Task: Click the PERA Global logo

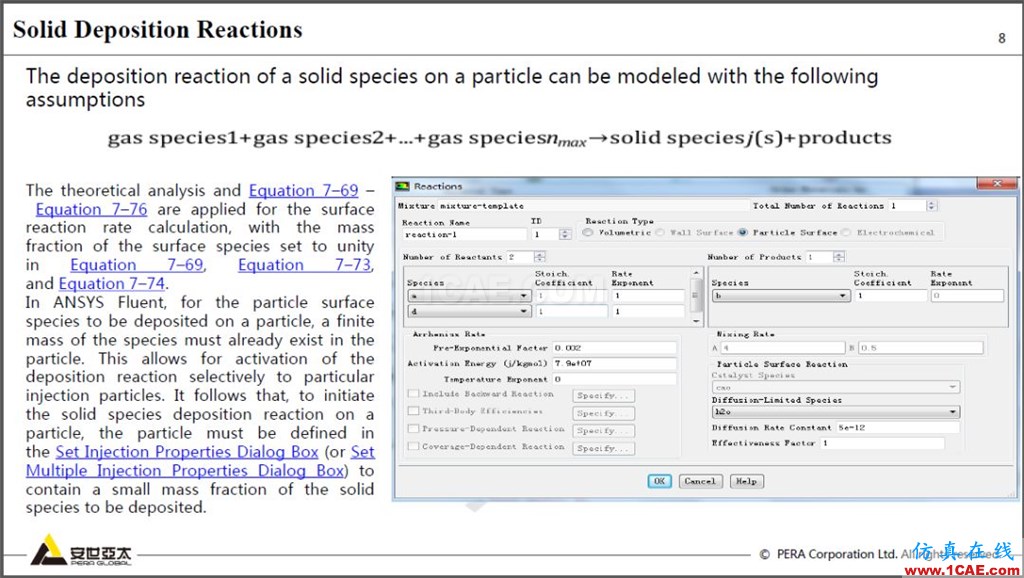Action: pyautogui.click(x=81, y=550)
